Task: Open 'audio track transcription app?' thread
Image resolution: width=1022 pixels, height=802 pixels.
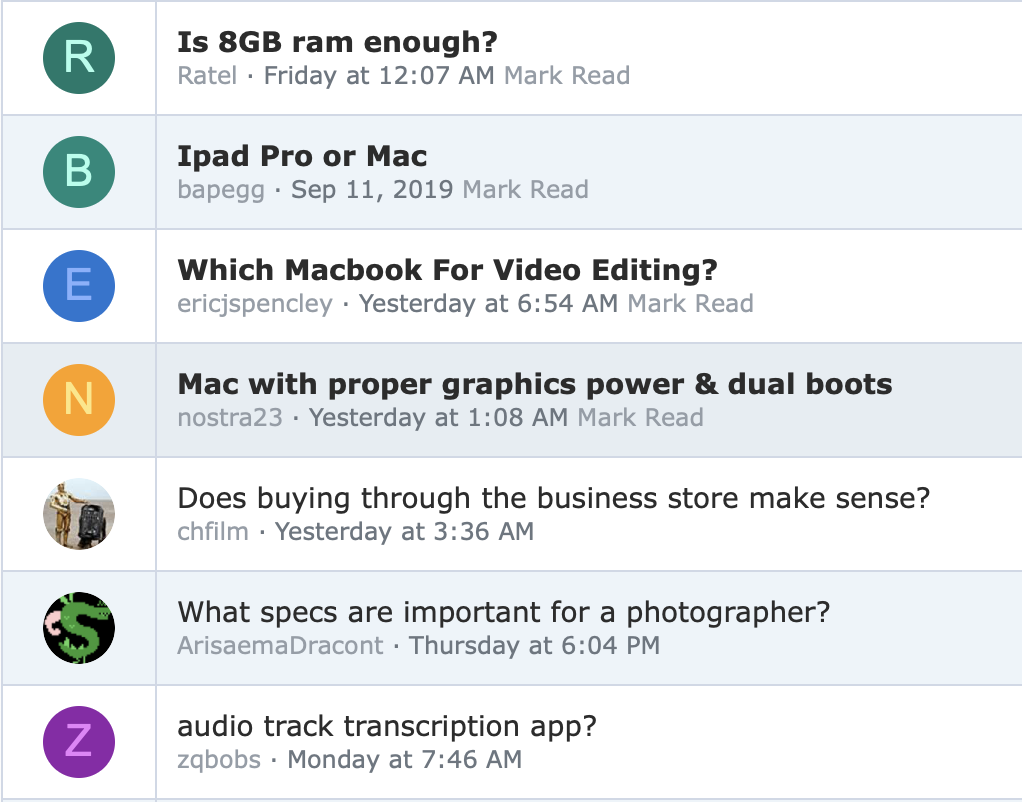Action: tap(386, 726)
